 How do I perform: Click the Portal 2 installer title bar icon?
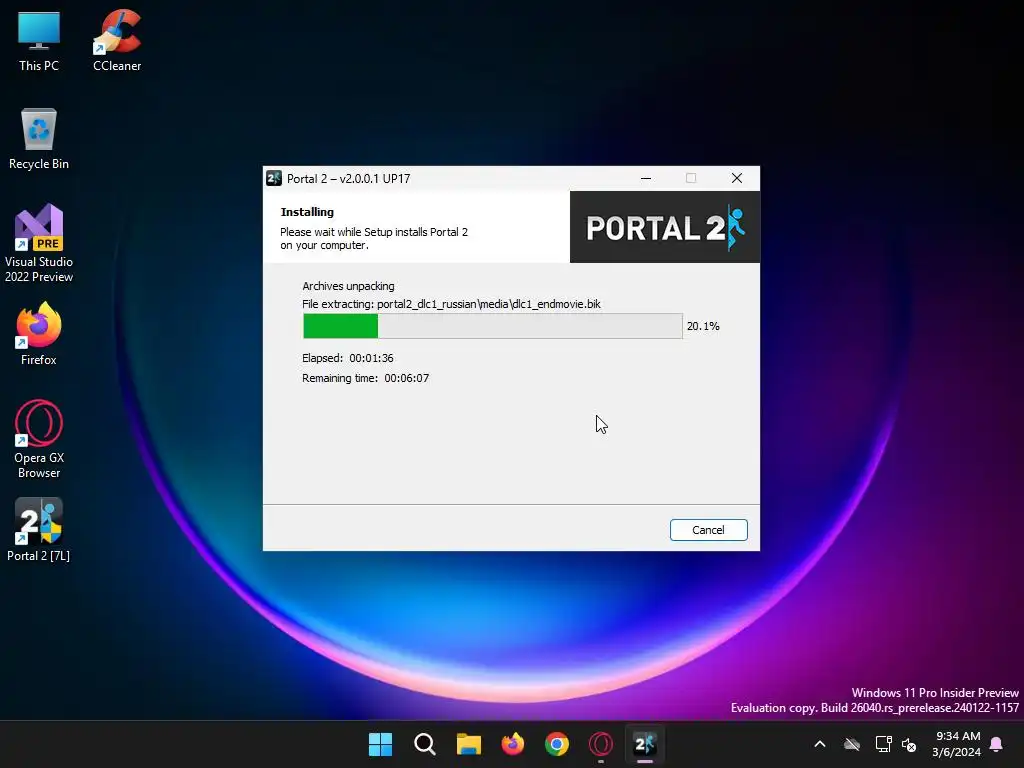coord(274,178)
